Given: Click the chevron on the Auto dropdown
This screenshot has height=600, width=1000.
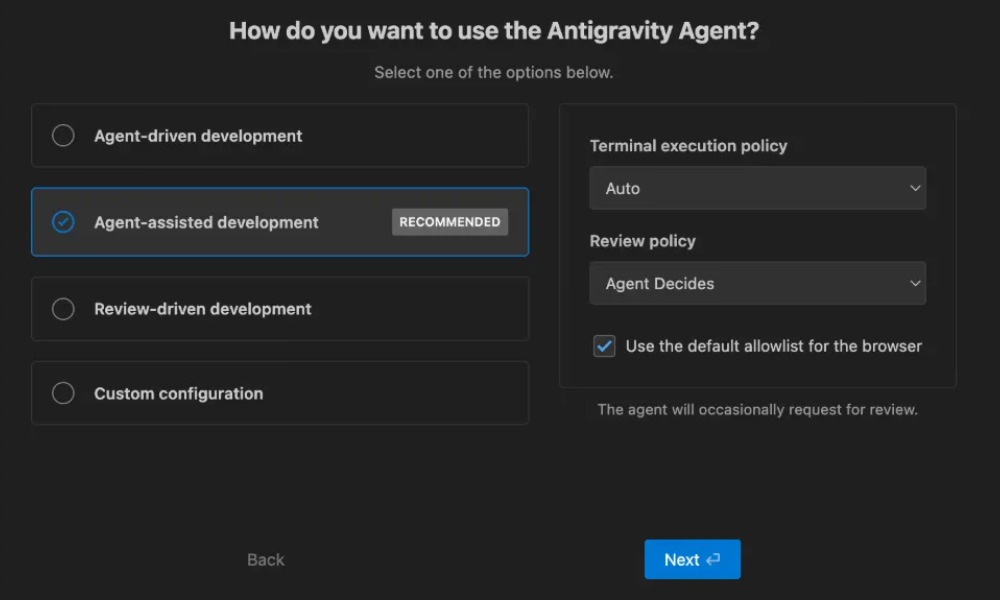Looking at the screenshot, I should 915,188.
